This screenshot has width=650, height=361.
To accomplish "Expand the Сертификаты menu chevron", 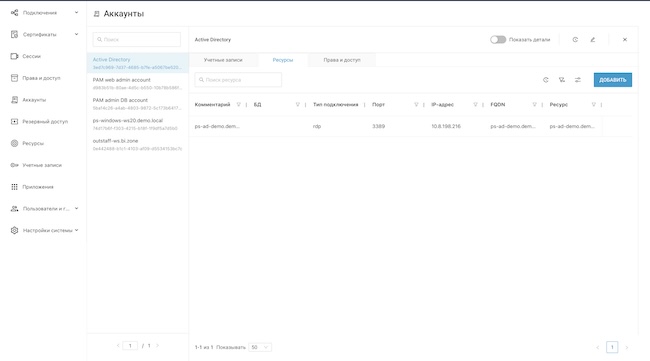I will coord(76,34).
